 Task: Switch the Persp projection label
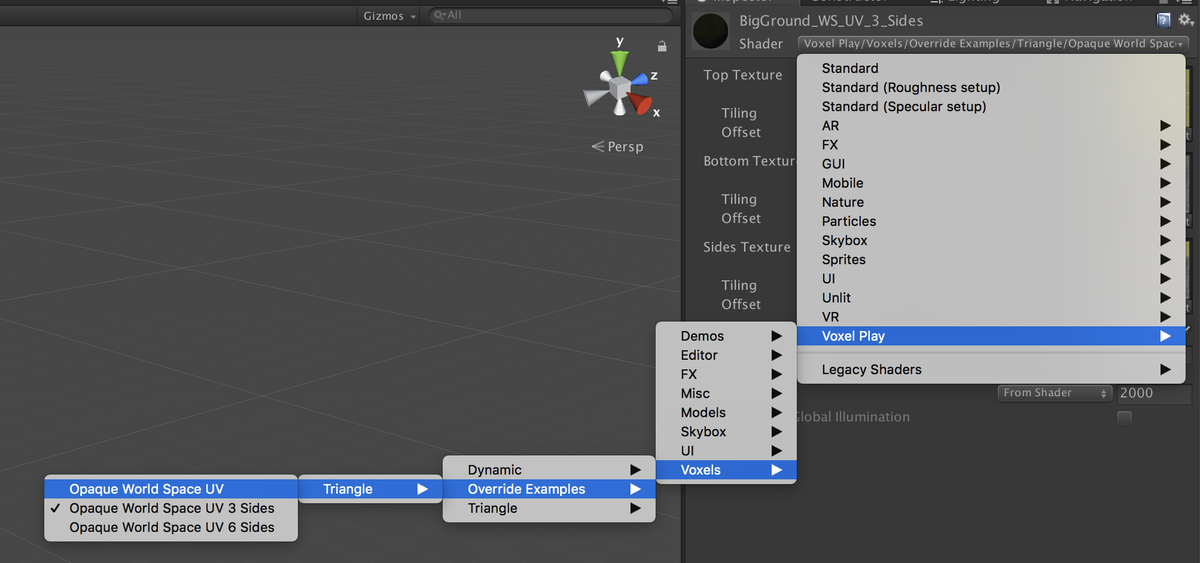618,147
